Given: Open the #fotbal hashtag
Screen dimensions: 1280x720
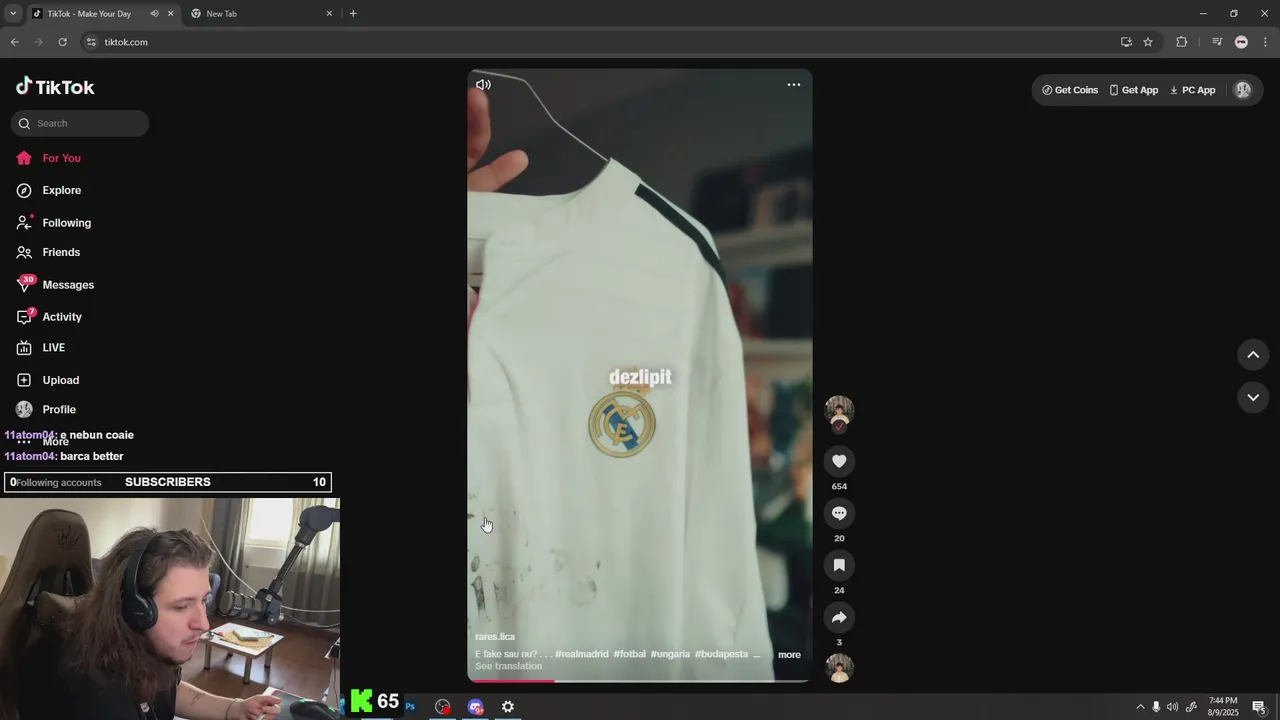Looking at the screenshot, I should tap(630, 654).
